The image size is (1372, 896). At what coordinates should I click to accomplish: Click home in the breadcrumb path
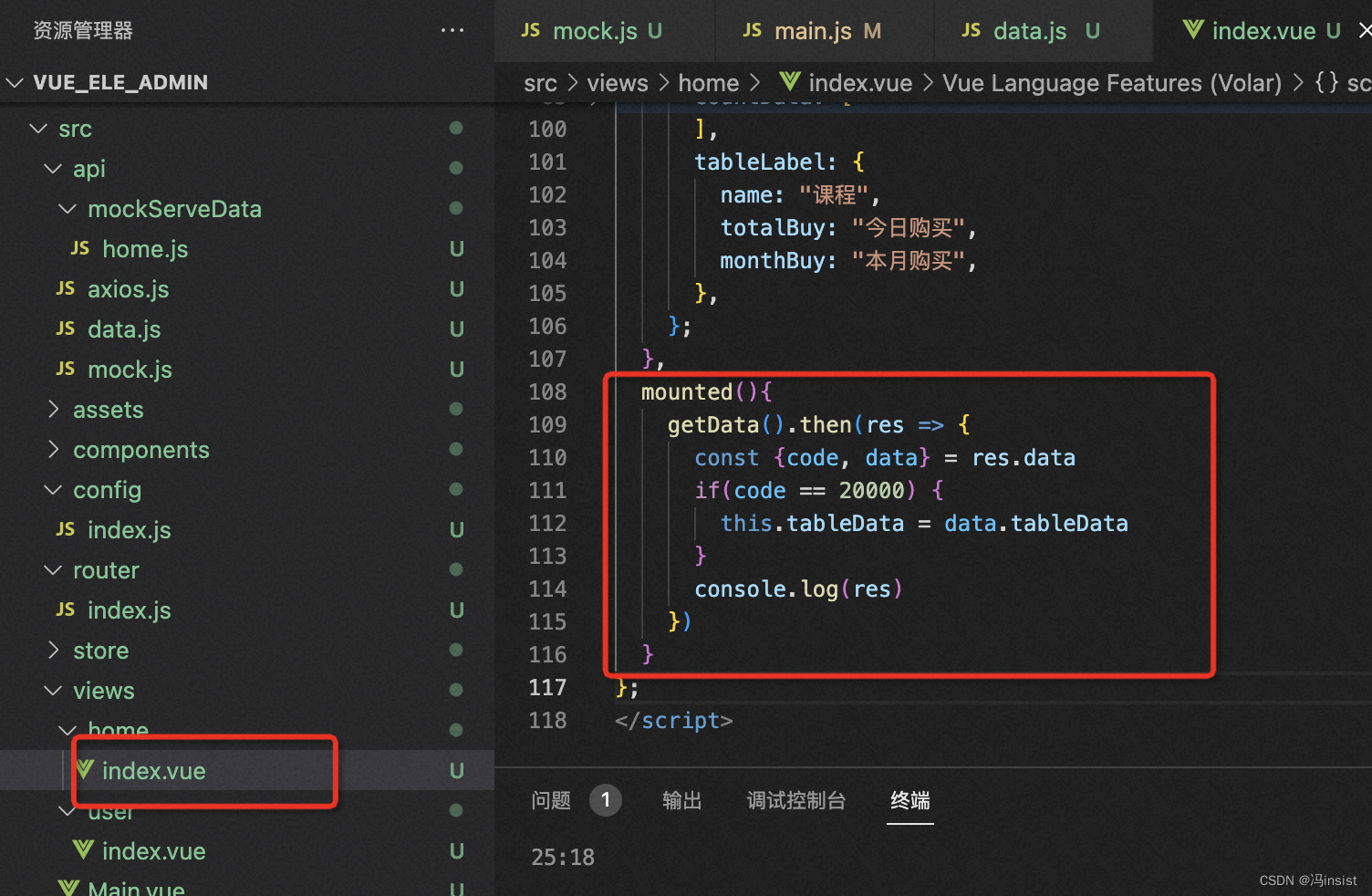[x=709, y=83]
